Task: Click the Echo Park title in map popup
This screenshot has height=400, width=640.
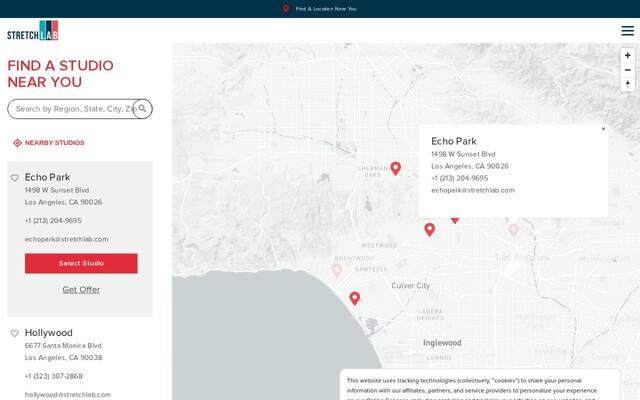Action: [454, 141]
